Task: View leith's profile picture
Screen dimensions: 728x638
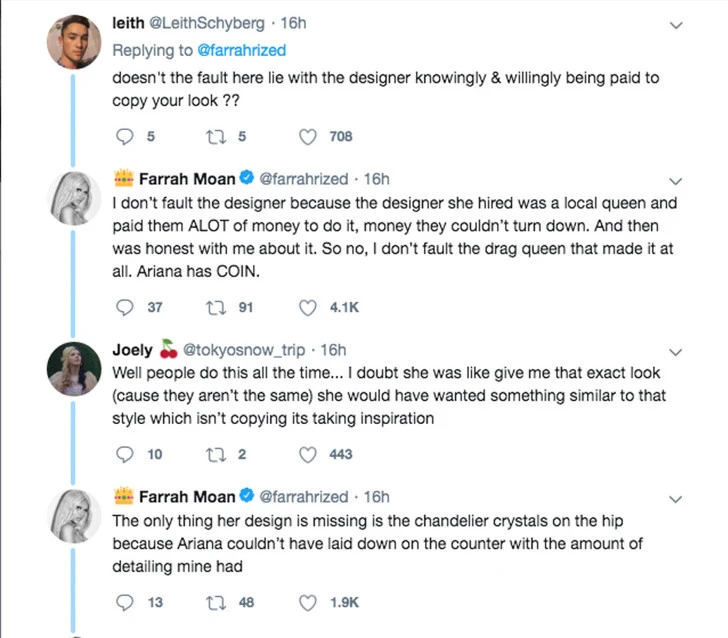Action: [x=73, y=43]
